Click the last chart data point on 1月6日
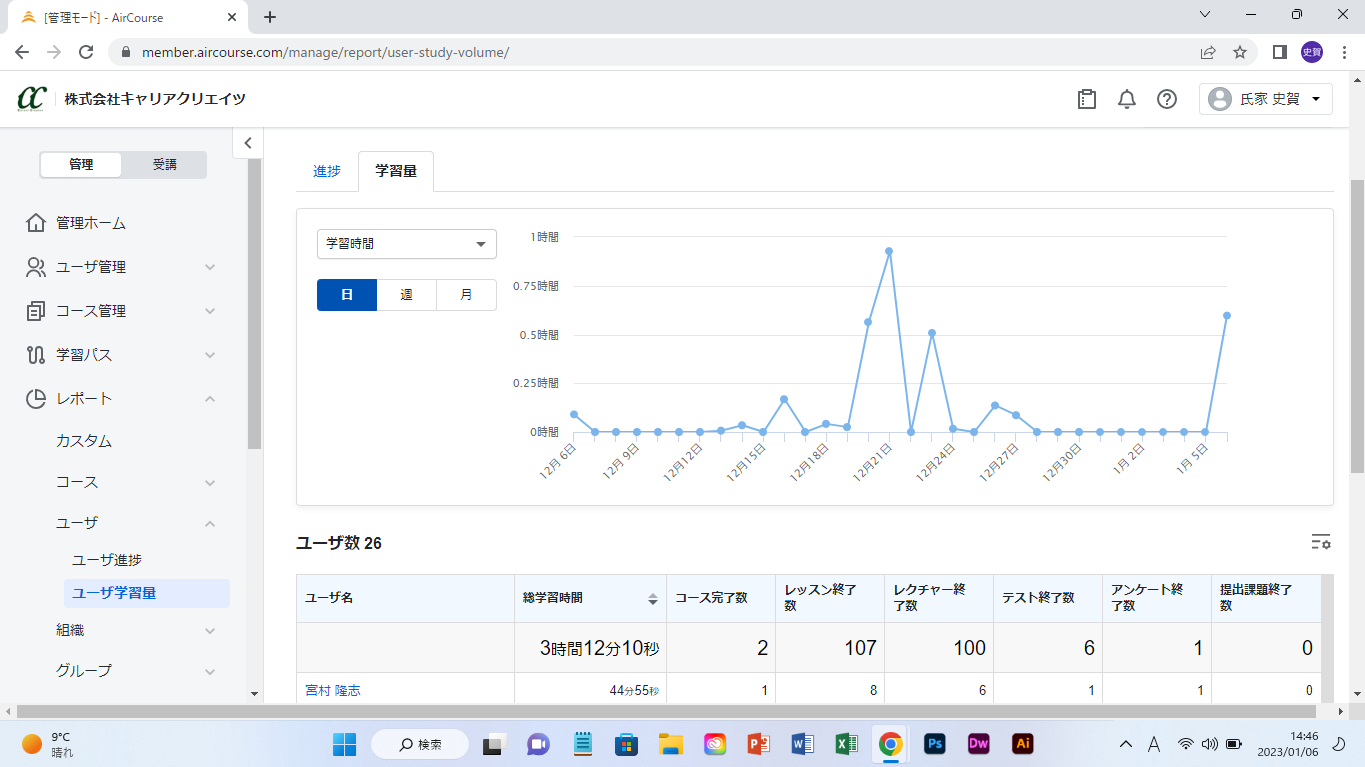The image size is (1365, 767). 1226,315
